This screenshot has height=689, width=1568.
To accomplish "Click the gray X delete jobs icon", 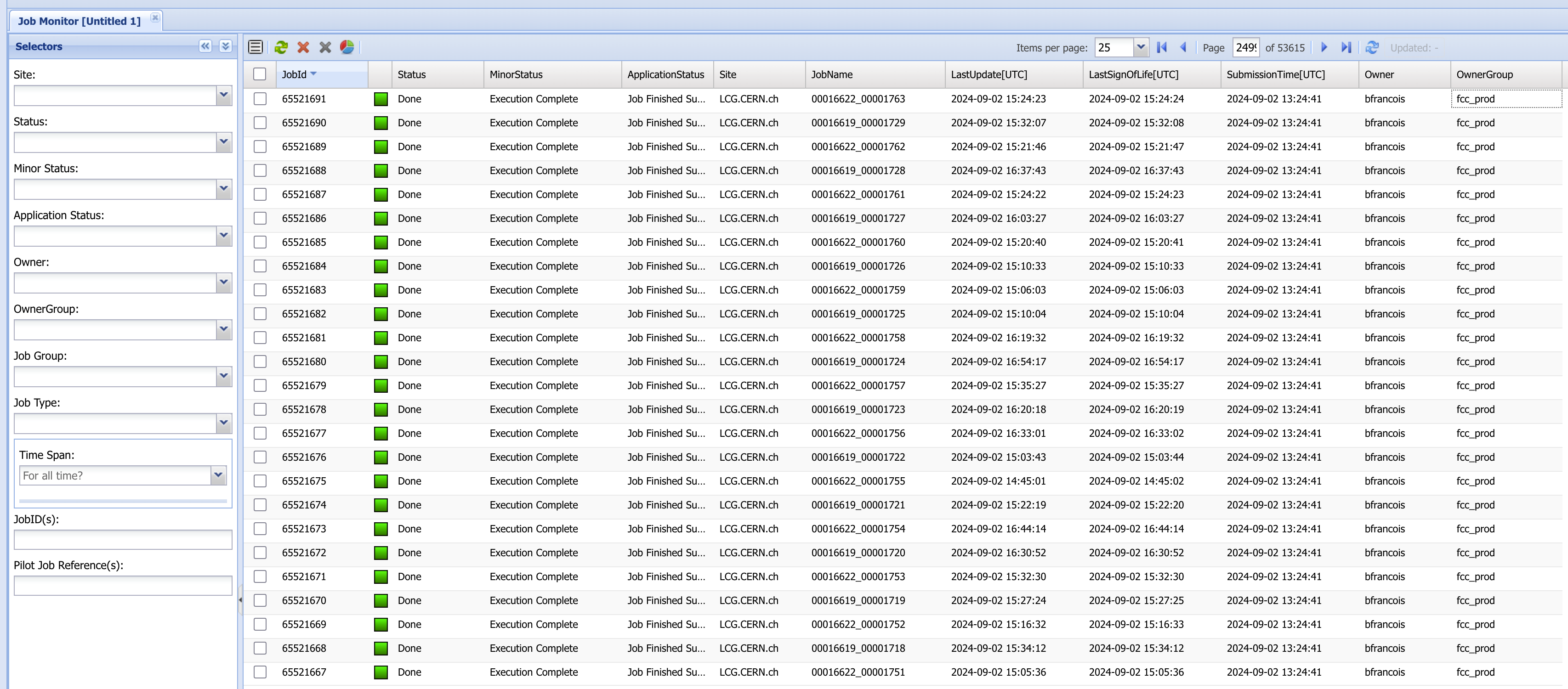I will tap(325, 47).
